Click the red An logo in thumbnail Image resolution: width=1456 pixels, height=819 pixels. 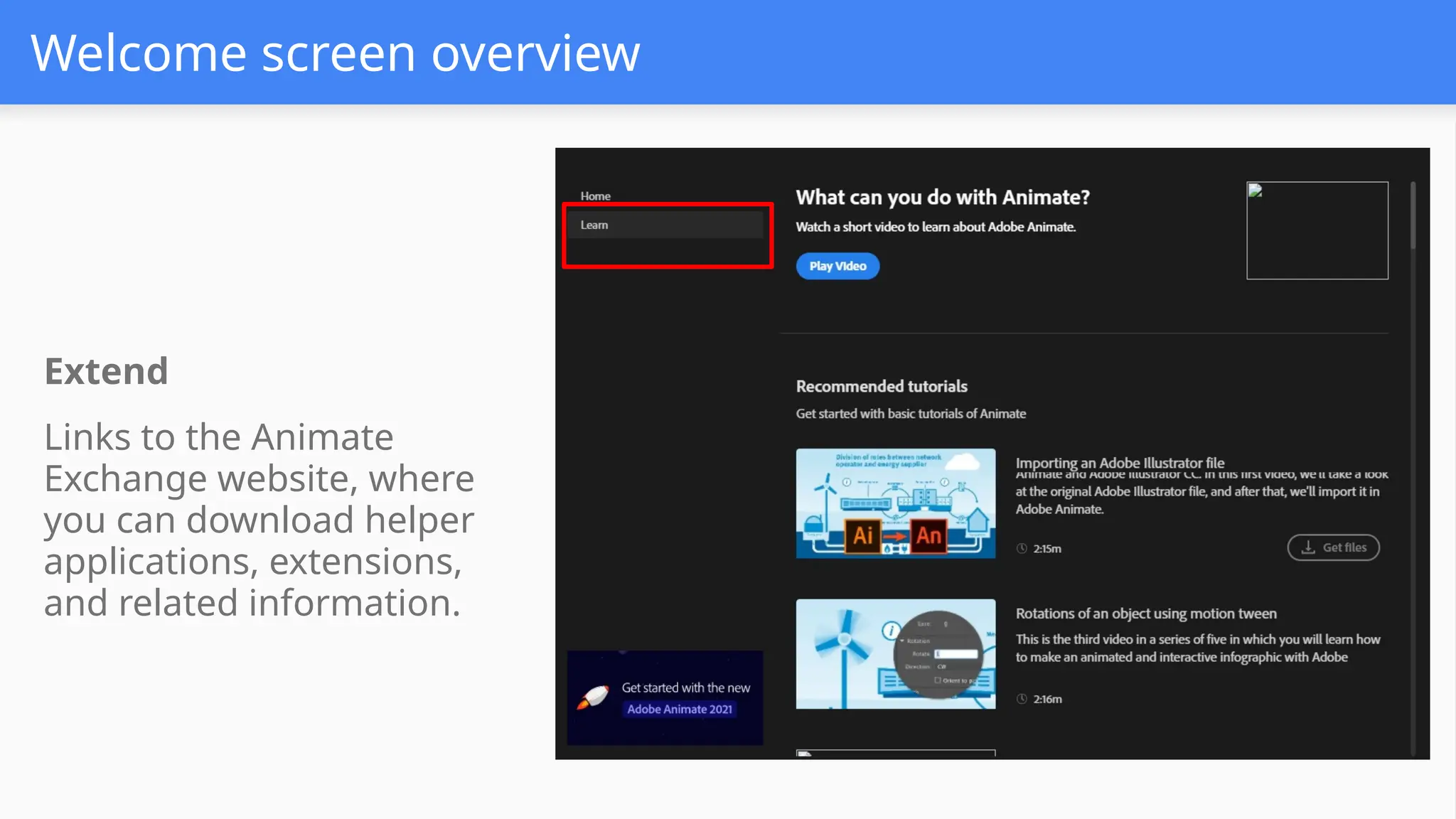pos(928,535)
